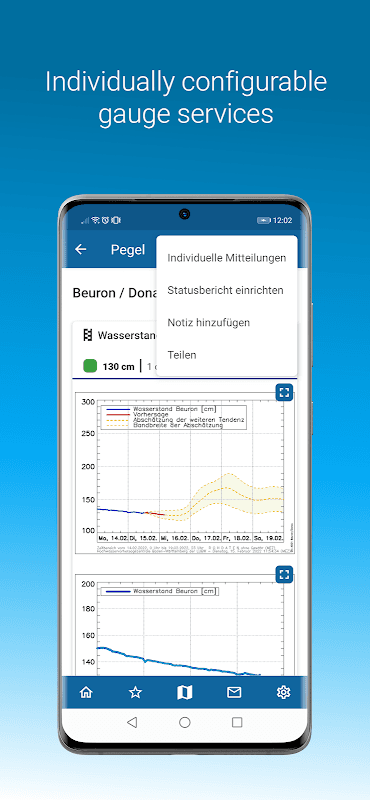Tap the Android home circle button
Screen dimensions: 370x800
click(x=185, y=722)
